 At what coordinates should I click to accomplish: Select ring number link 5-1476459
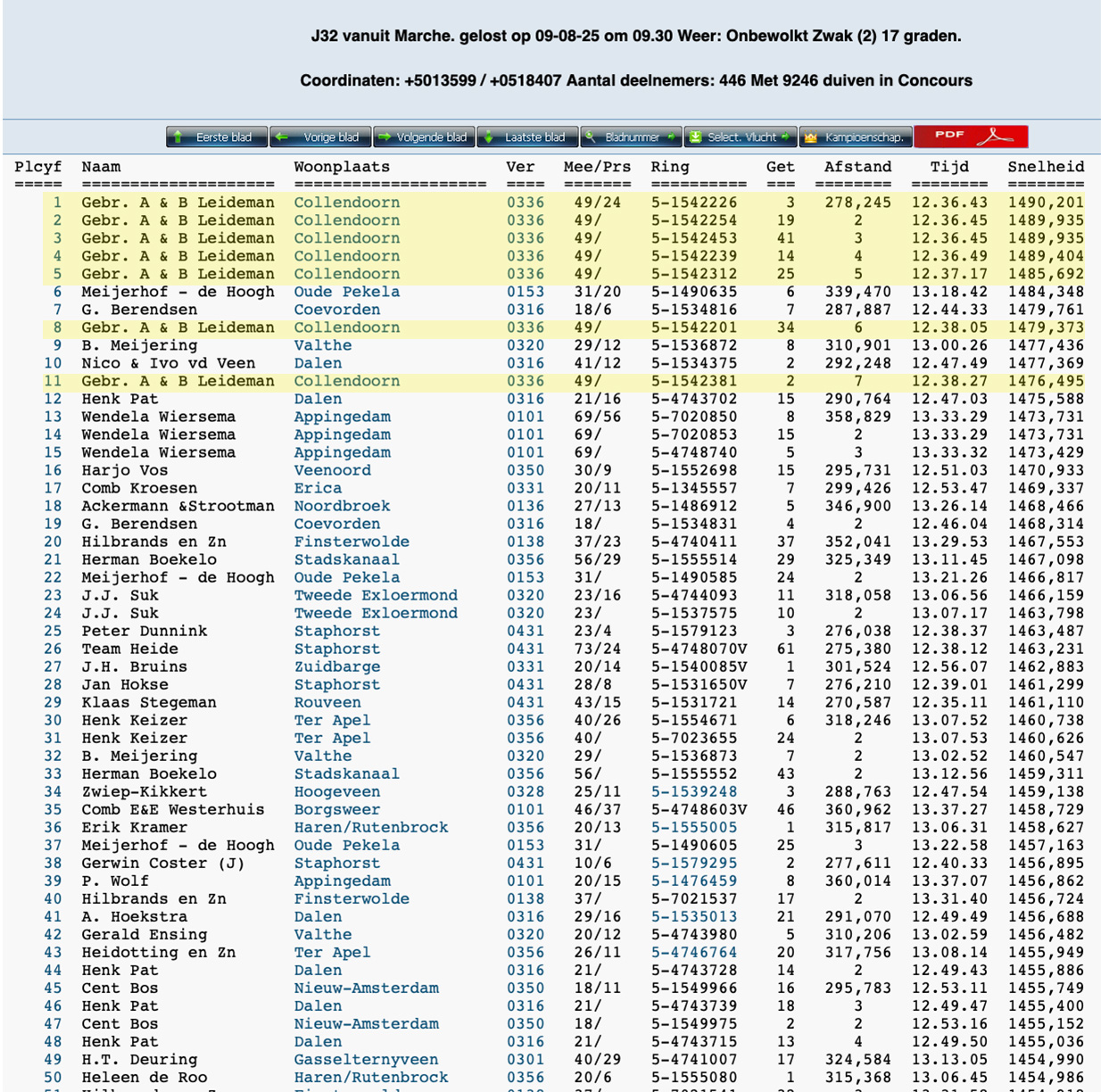[694, 881]
